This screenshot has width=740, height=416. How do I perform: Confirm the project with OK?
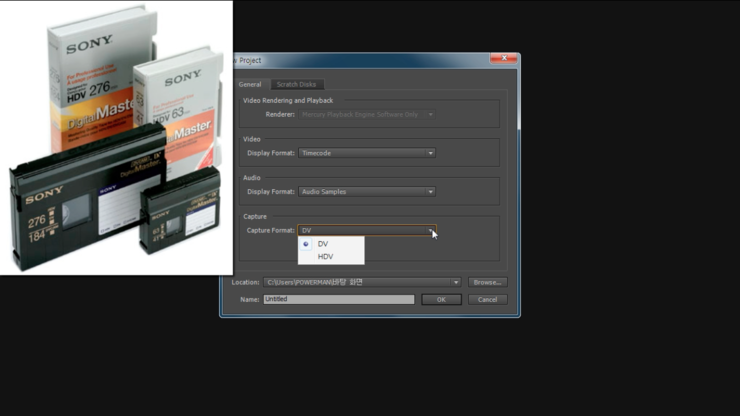tap(441, 299)
